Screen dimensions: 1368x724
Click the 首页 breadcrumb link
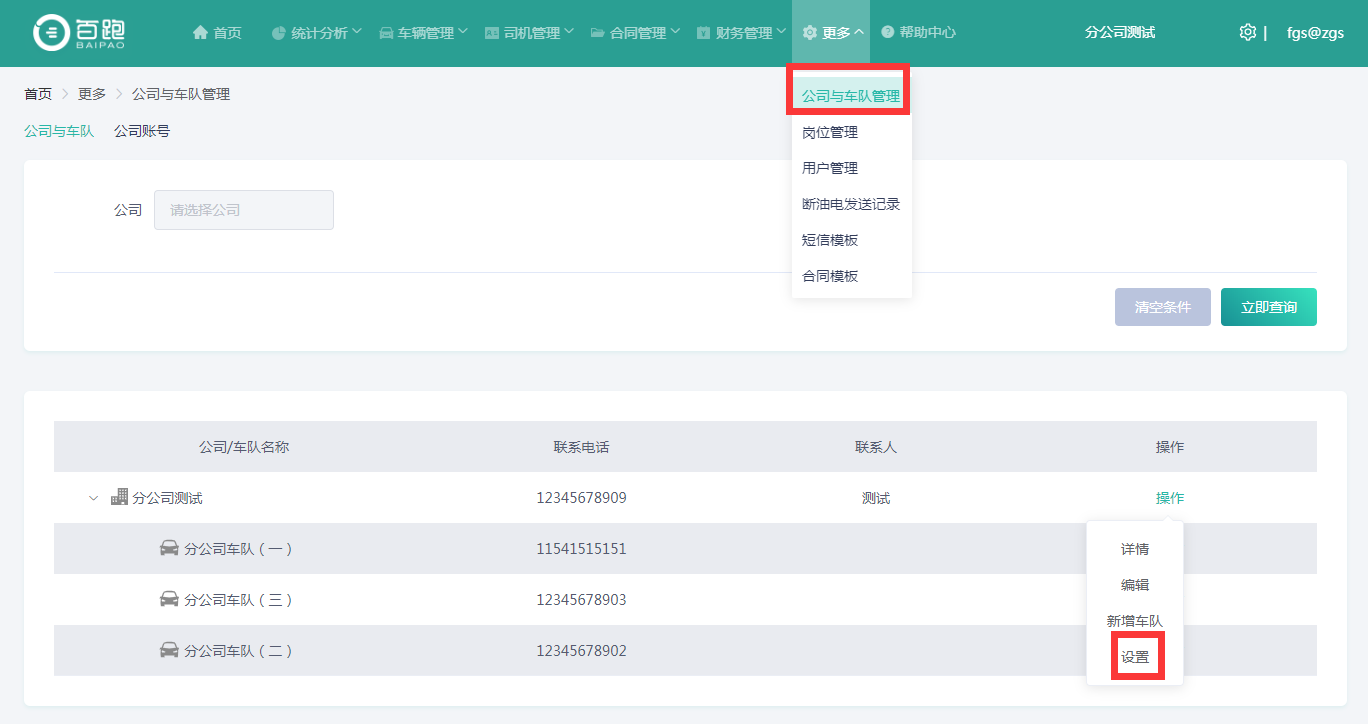point(38,94)
